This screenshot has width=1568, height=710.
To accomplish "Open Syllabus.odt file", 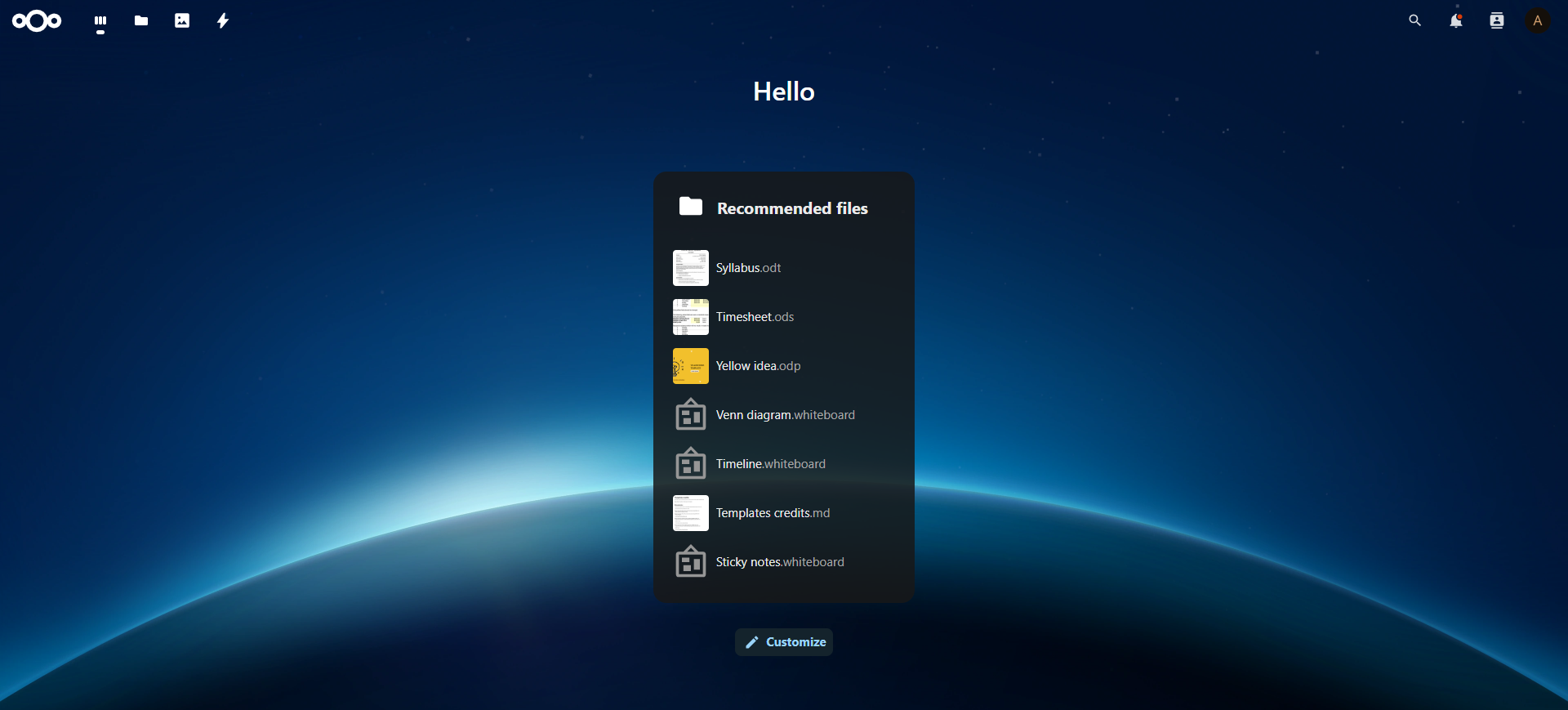I will click(748, 268).
